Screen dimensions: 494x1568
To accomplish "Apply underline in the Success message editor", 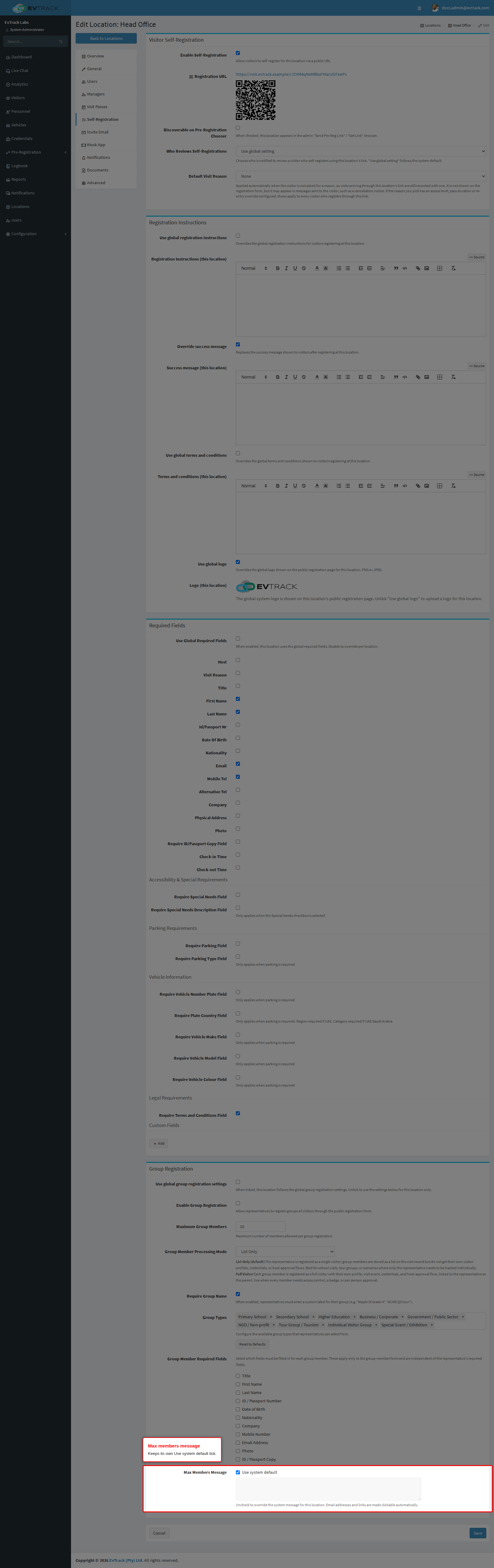I will [x=295, y=377].
